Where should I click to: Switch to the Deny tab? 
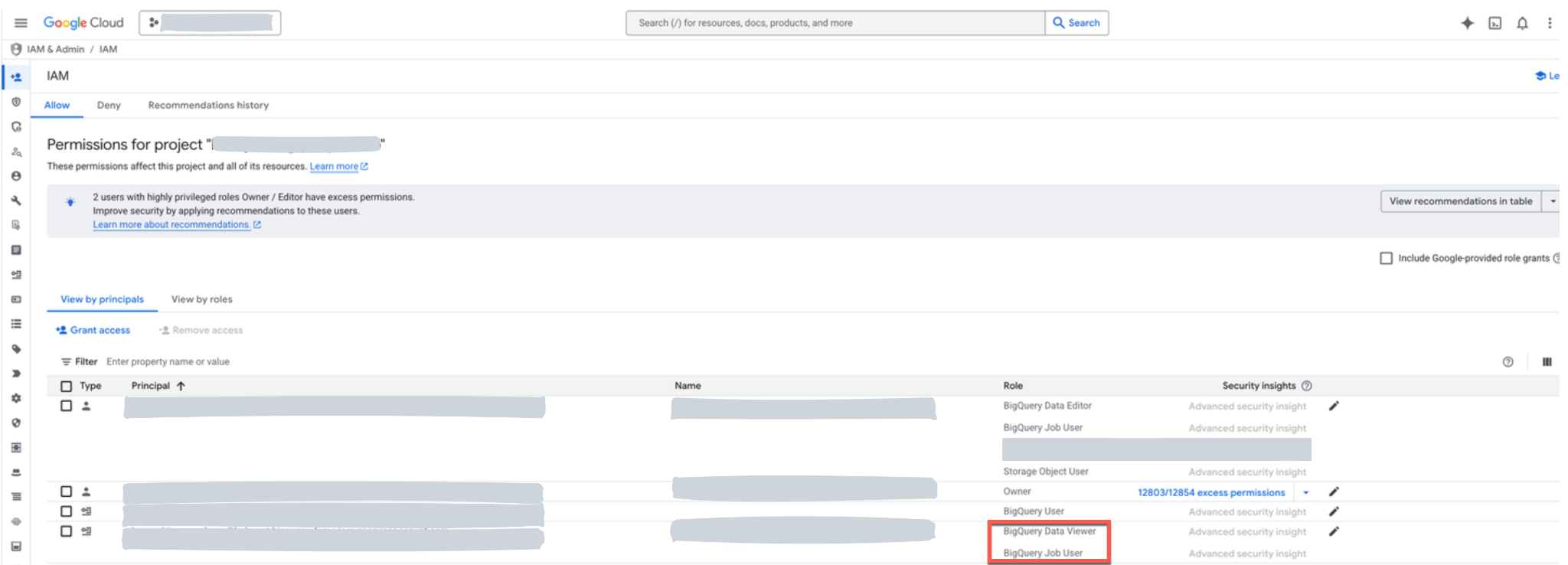coord(109,106)
